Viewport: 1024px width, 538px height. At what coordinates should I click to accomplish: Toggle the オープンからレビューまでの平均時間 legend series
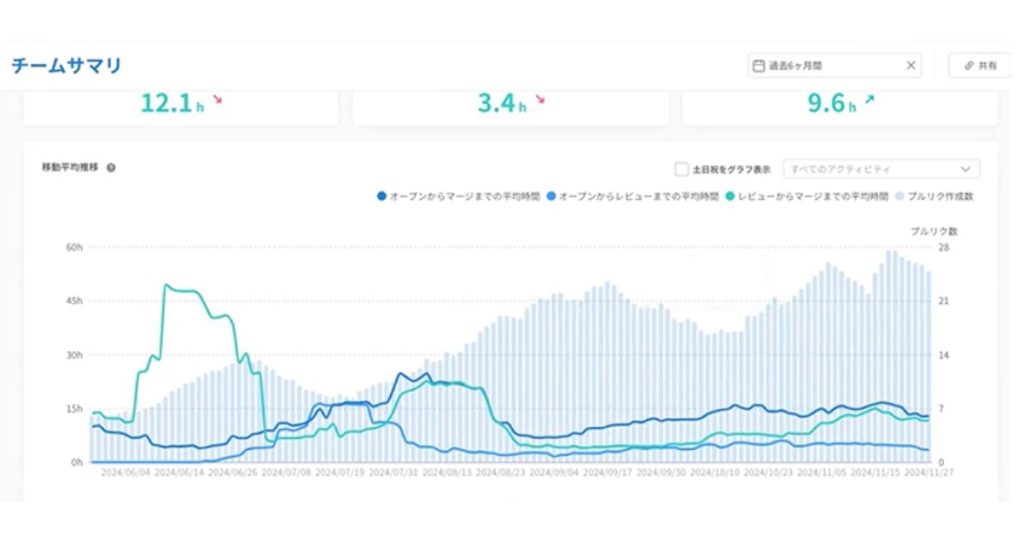pyautogui.click(x=632, y=196)
